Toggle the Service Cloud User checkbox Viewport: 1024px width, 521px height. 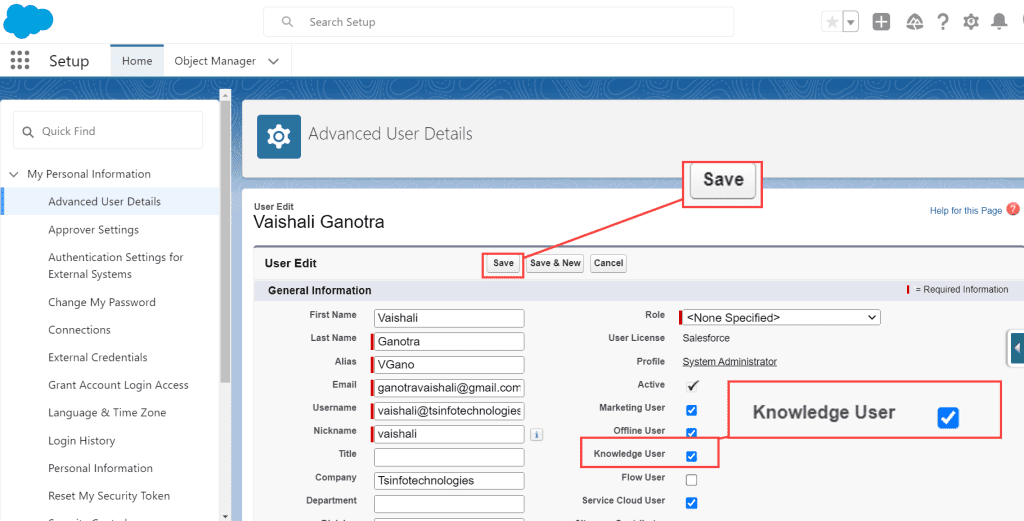click(x=692, y=503)
